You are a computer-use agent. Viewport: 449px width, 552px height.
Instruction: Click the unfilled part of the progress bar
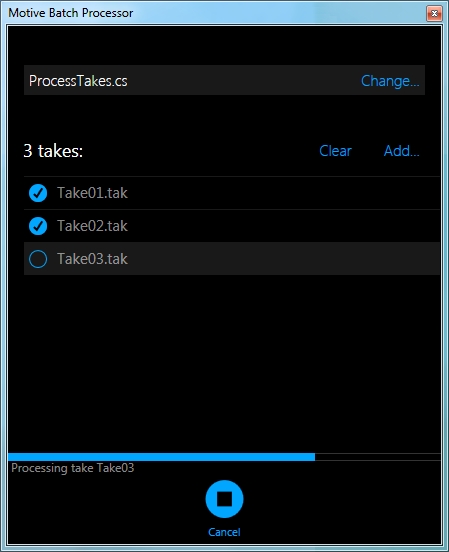[x=378, y=457]
